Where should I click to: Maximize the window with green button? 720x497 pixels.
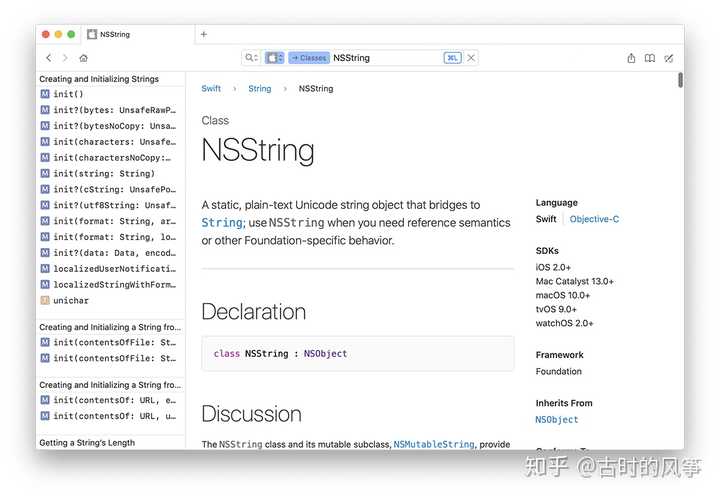[x=71, y=34]
